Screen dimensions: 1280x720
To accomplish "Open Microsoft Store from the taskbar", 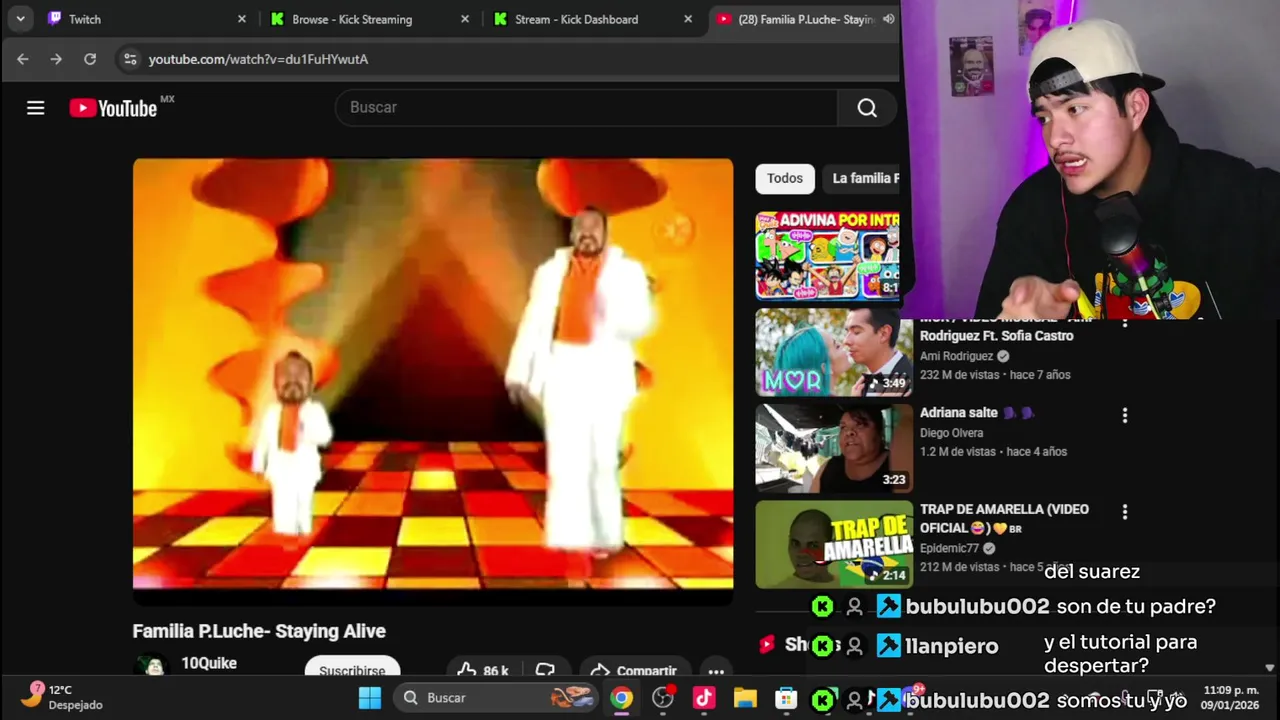I will click(x=786, y=698).
